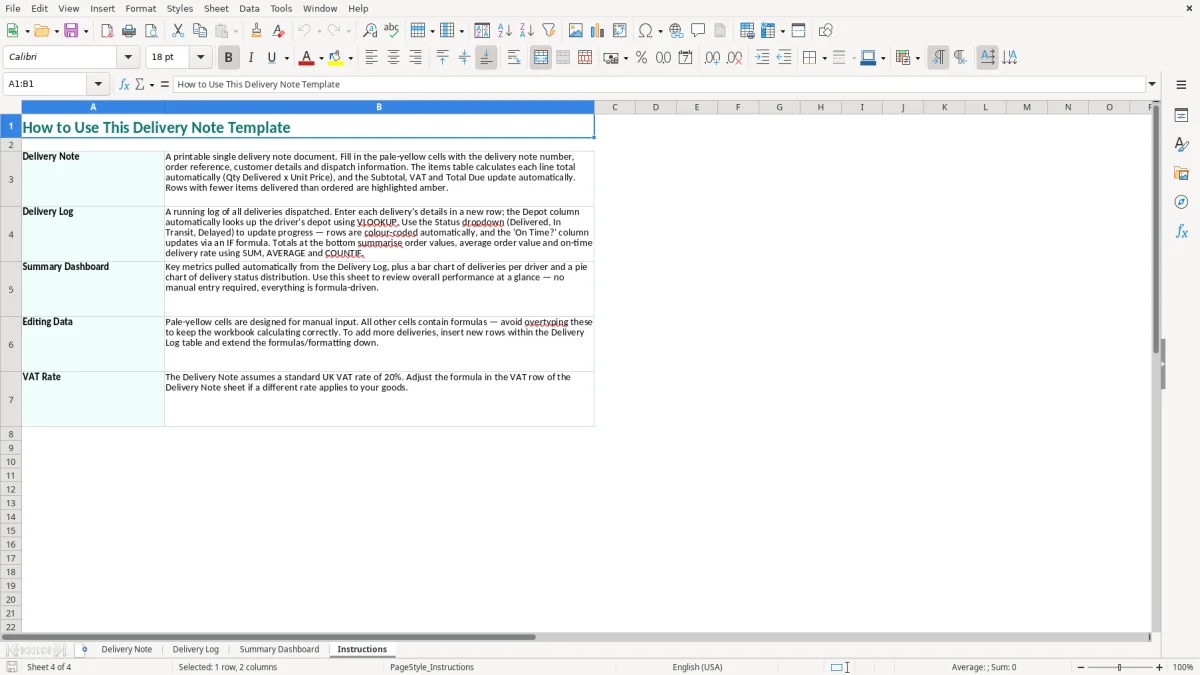Screen dimensions: 1200x675
Task: Toggle Wrap Text button
Action: tap(514, 58)
